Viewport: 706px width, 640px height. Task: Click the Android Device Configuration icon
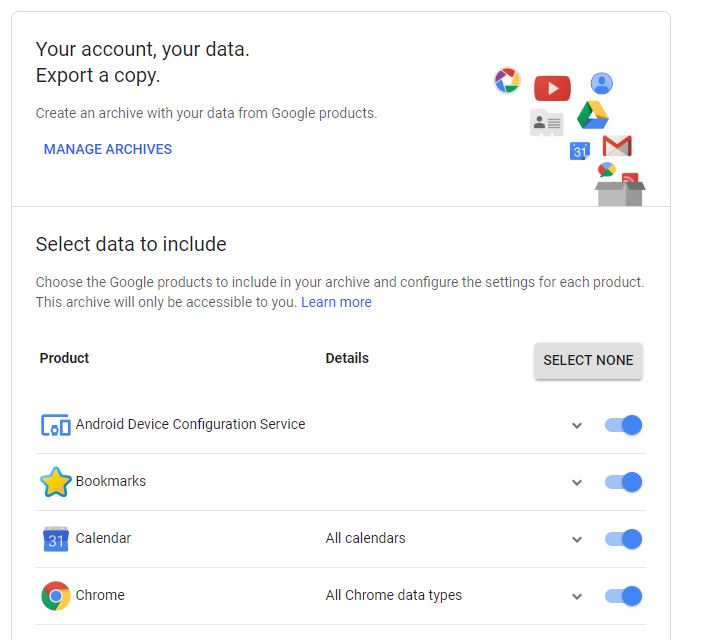coord(56,425)
